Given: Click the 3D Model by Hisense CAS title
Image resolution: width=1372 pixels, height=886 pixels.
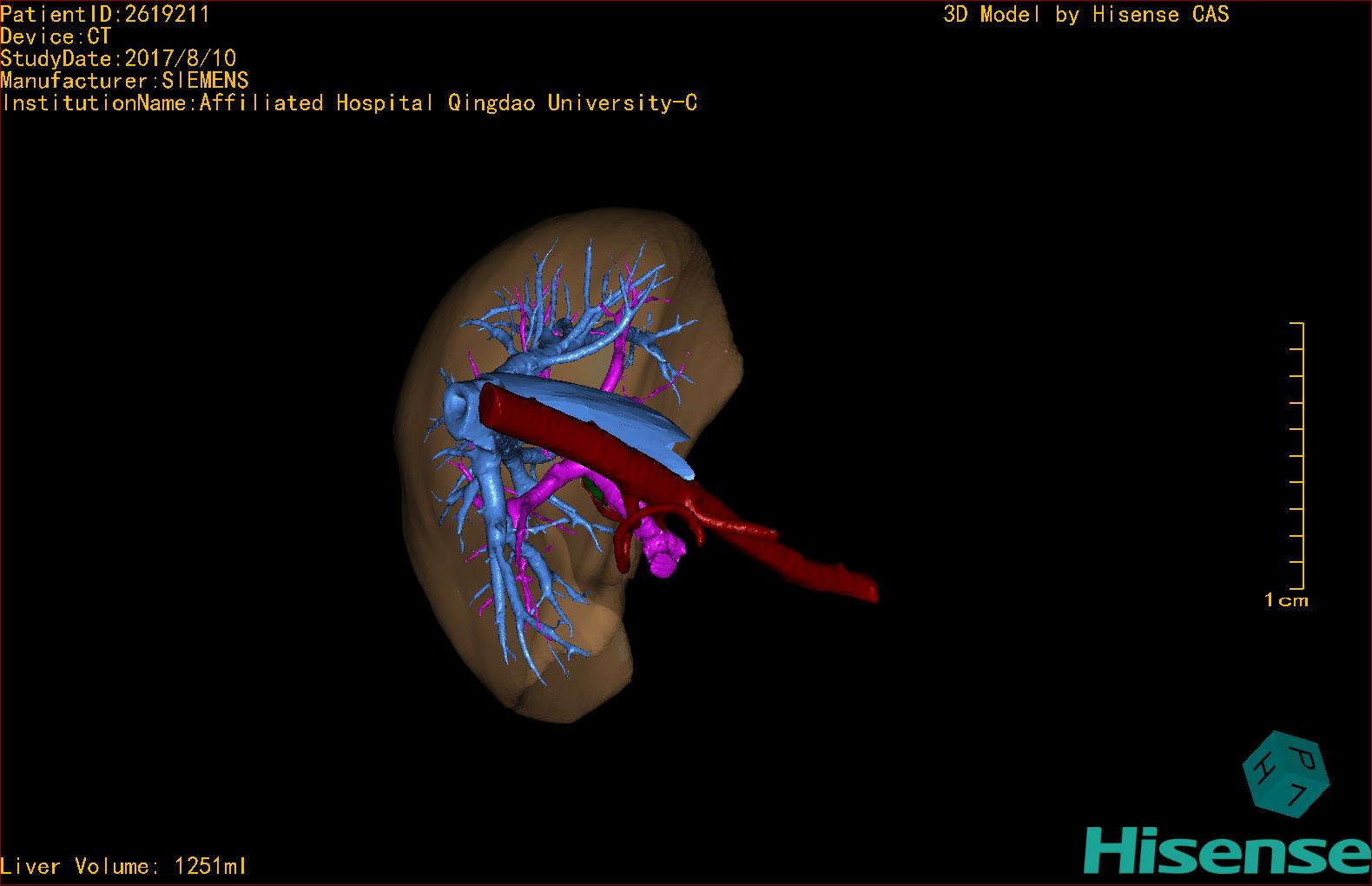Looking at the screenshot, I should click(x=1085, y=14).
